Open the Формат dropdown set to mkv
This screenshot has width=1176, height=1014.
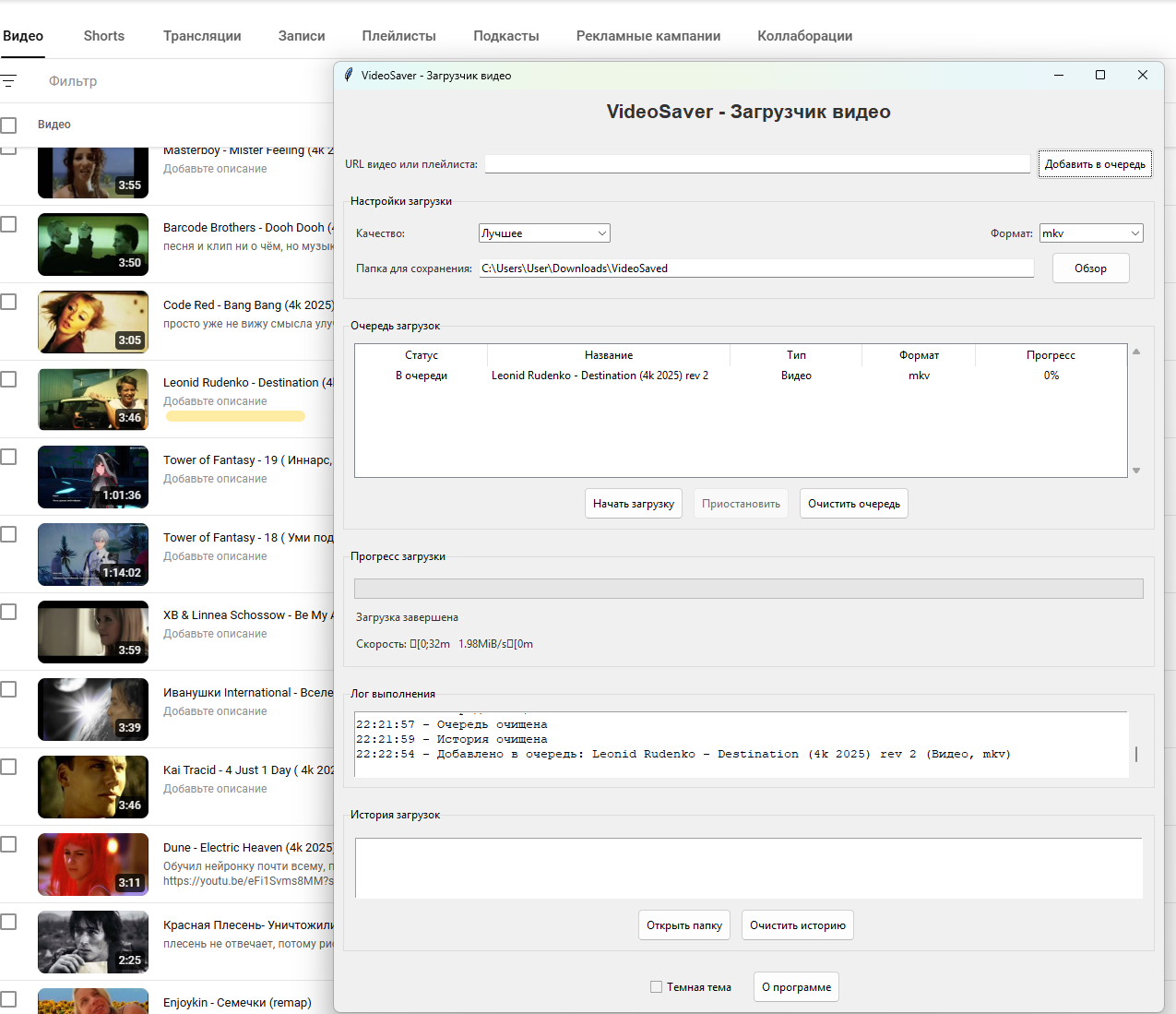[1091, 233]
